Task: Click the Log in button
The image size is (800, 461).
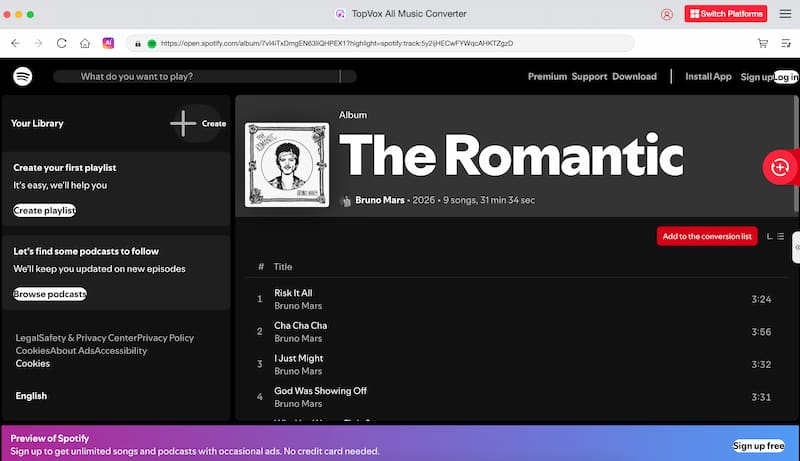Action: (786, 77)
